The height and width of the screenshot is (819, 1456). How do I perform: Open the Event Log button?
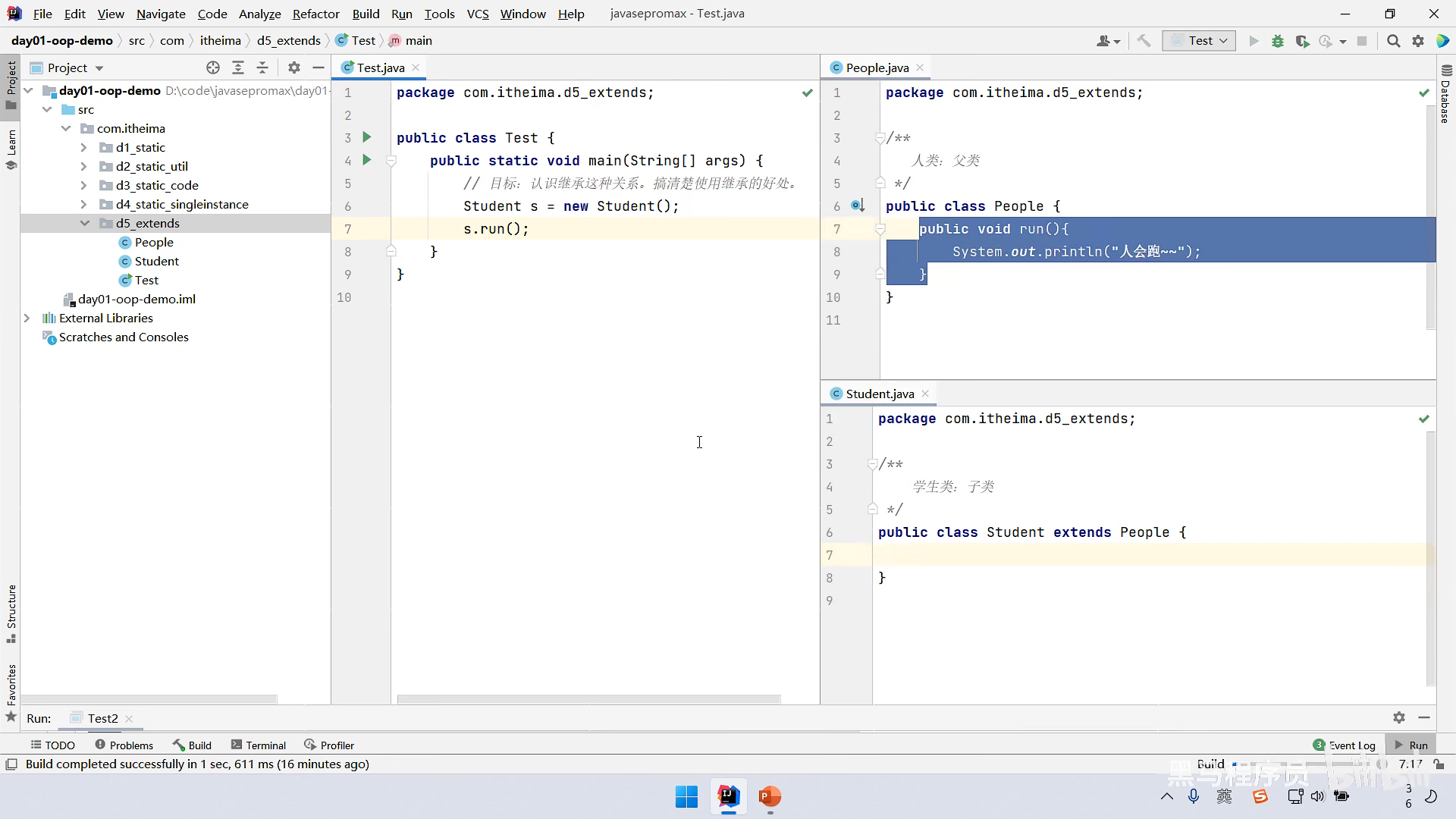[x=1345, y=745]
